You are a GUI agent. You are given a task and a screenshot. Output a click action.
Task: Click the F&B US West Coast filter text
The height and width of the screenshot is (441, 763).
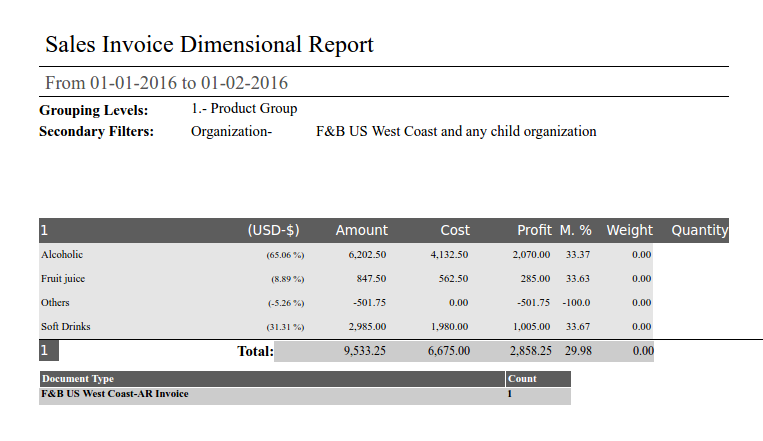456,131
